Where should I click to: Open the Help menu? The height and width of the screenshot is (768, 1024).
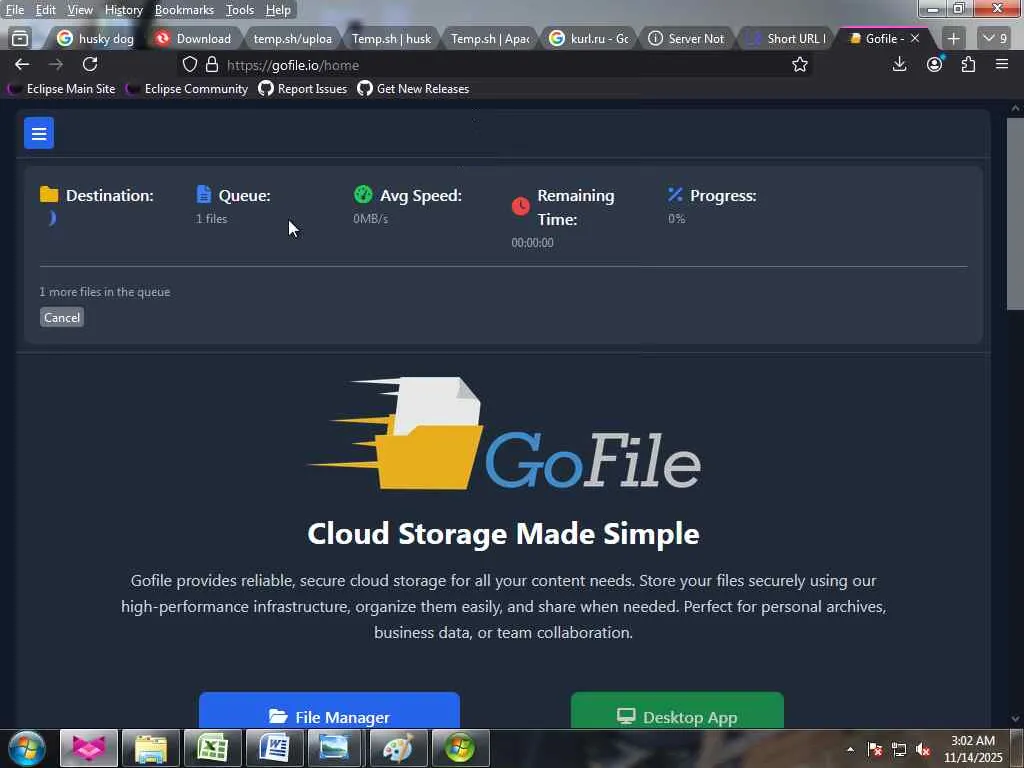[278, 10]
